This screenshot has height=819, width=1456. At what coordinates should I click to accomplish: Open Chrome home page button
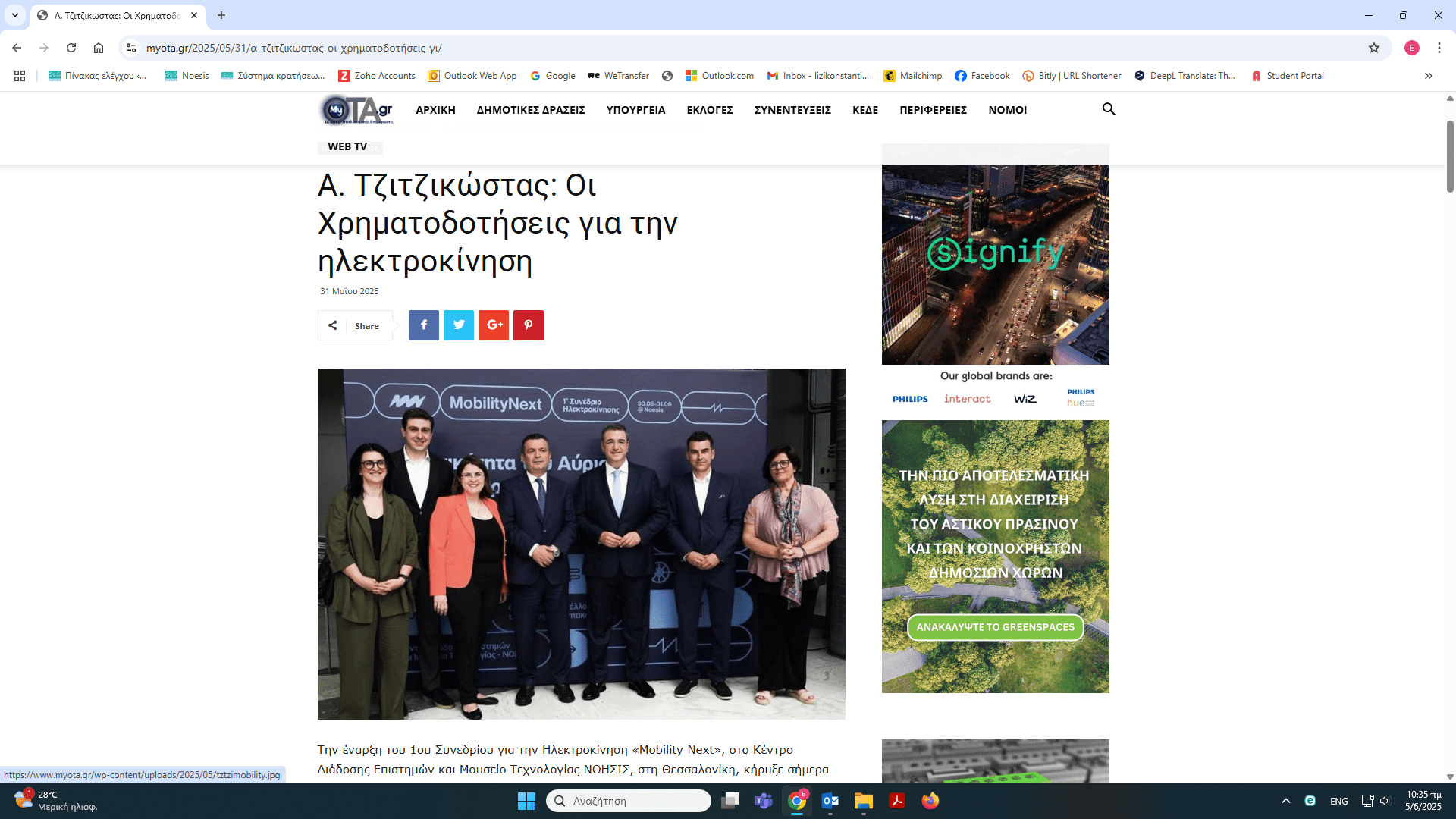click(x=99, y=48)
